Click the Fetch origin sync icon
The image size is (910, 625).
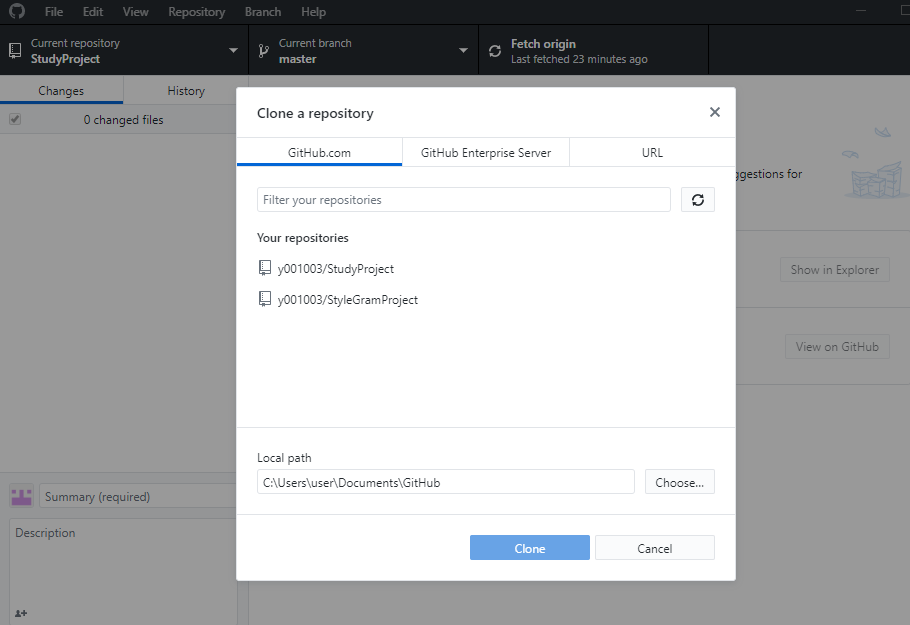[x=494, y=51]
